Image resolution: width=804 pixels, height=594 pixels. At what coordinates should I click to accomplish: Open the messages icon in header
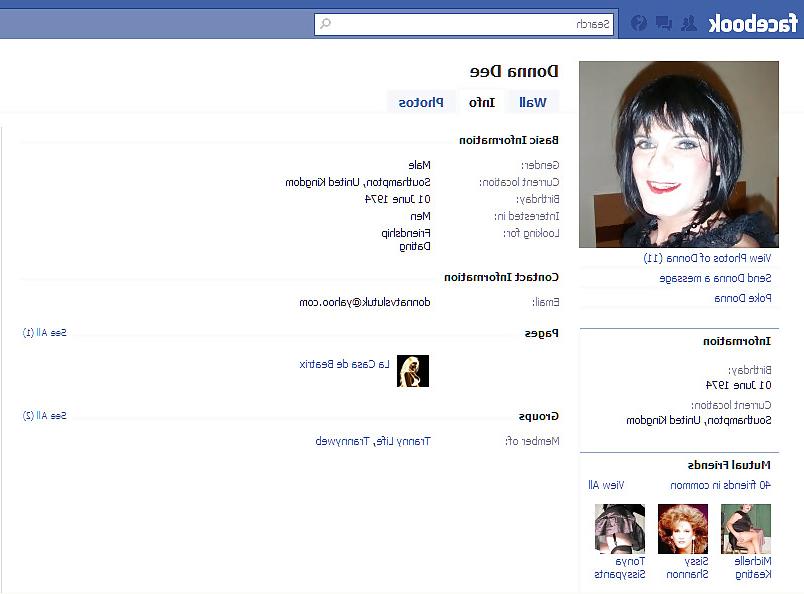pyautogui.click(x=664, y=23)
